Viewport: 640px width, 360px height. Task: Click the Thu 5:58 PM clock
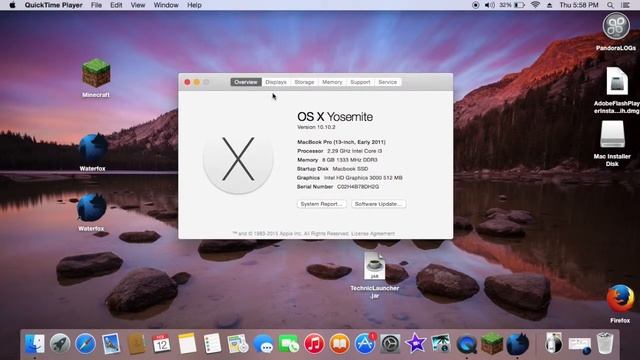pyautogui.click(x=579, y=5)
